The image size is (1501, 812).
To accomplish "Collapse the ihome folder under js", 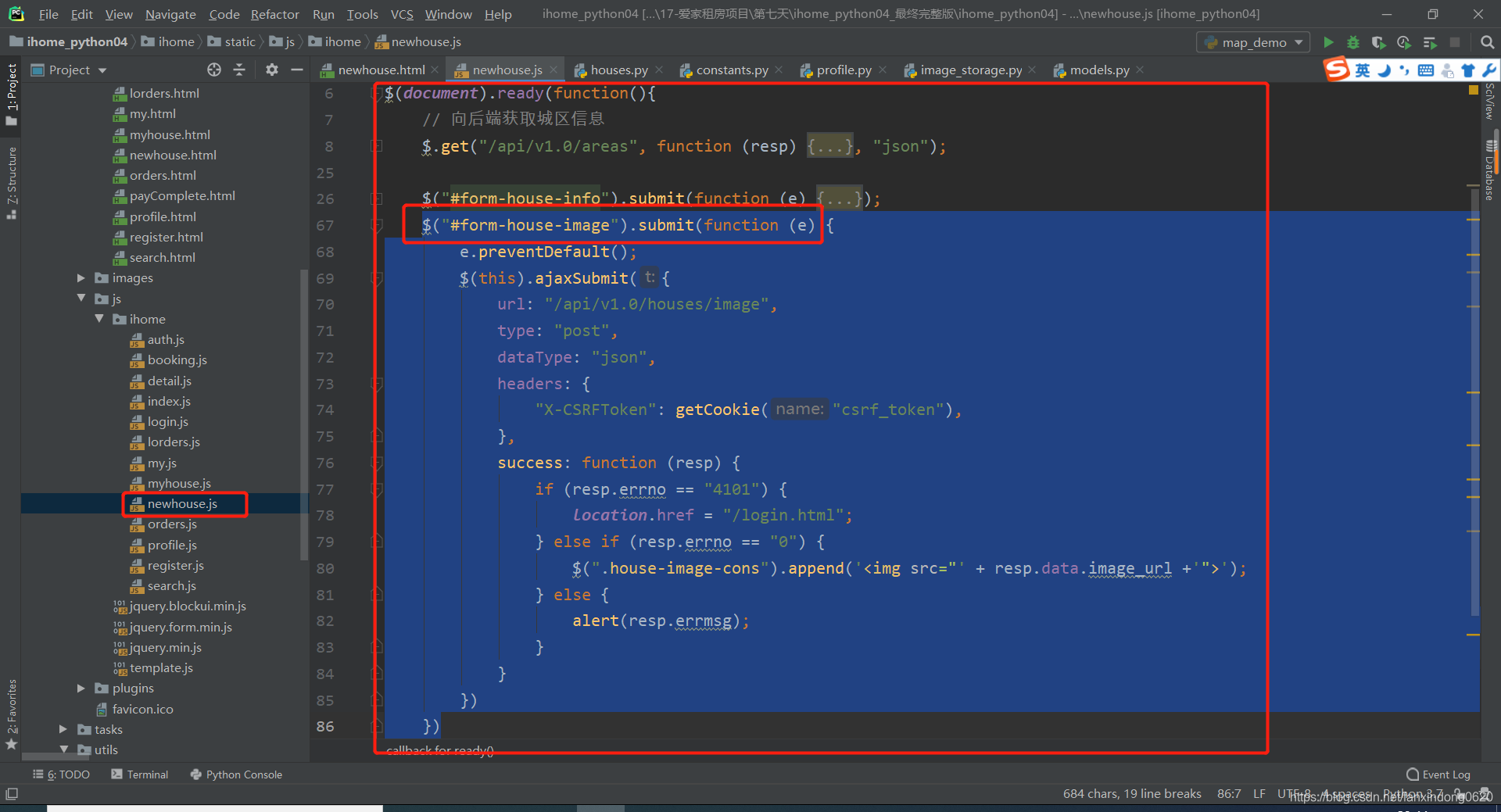I will point(99,319).
